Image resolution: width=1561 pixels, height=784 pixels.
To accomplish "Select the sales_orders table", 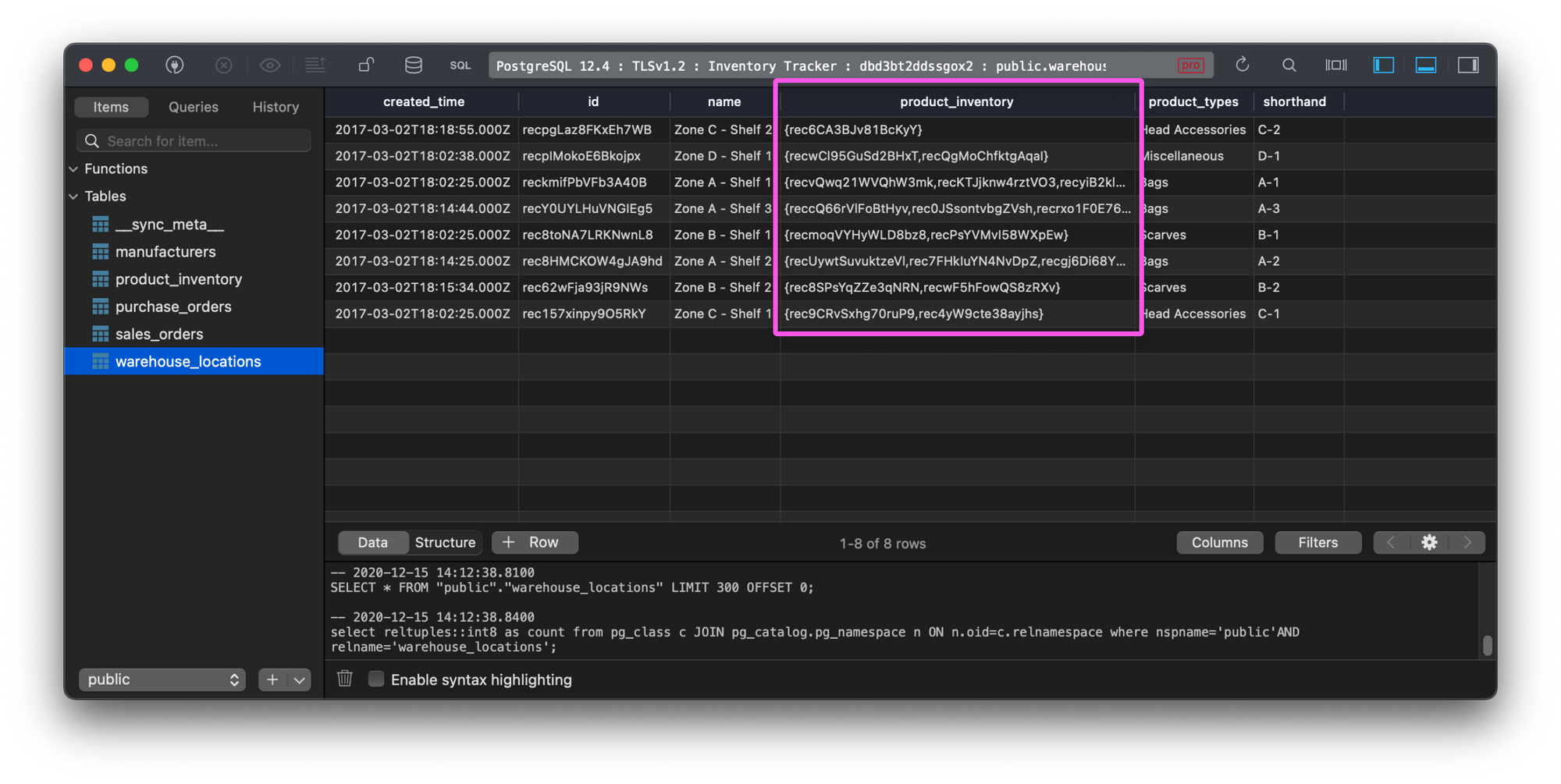I will point(194,334).
